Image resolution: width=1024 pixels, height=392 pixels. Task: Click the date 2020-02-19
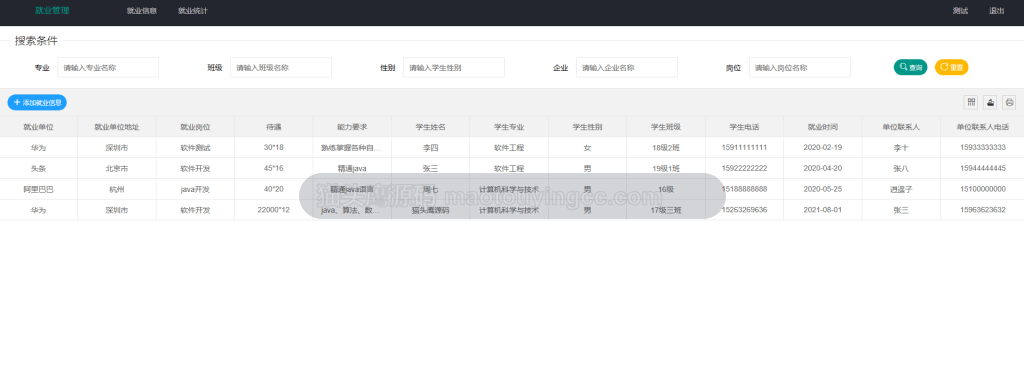point(823,148)
